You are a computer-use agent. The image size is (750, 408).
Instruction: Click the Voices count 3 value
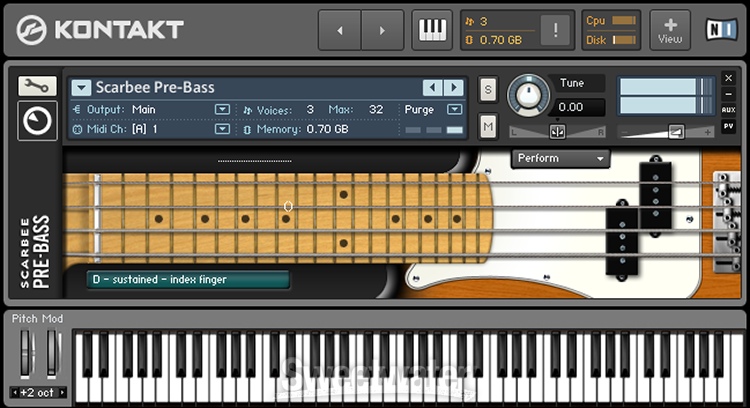pos(310,110)
